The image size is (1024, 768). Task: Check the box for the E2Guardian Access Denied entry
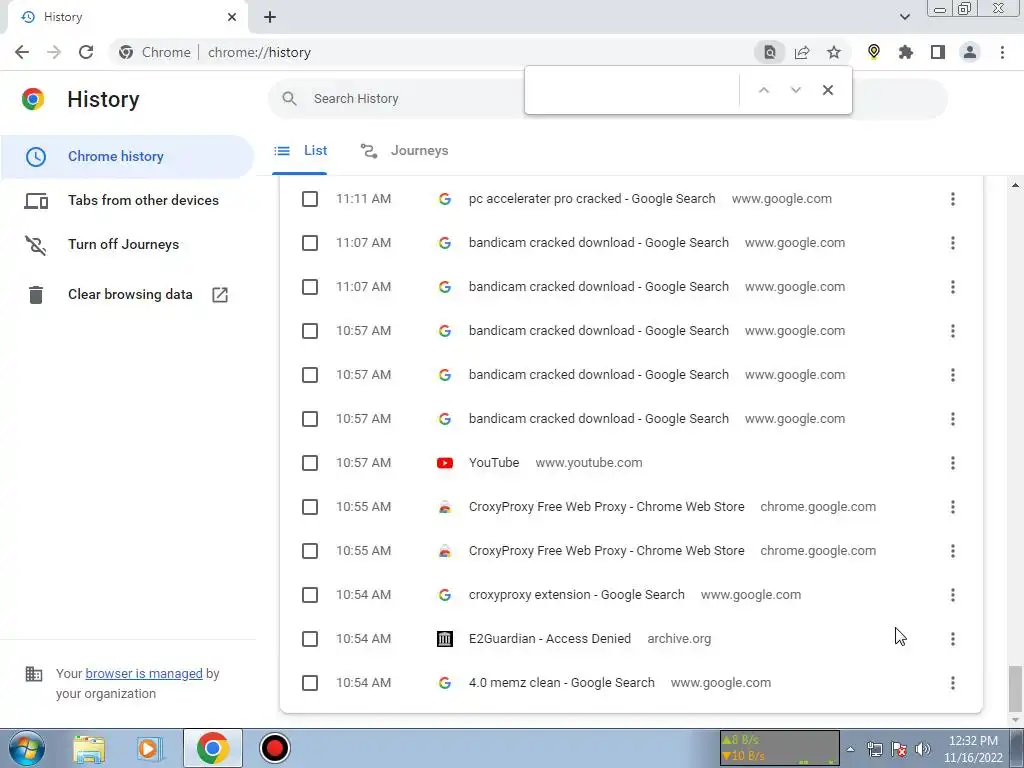click(x=310, y=639)
